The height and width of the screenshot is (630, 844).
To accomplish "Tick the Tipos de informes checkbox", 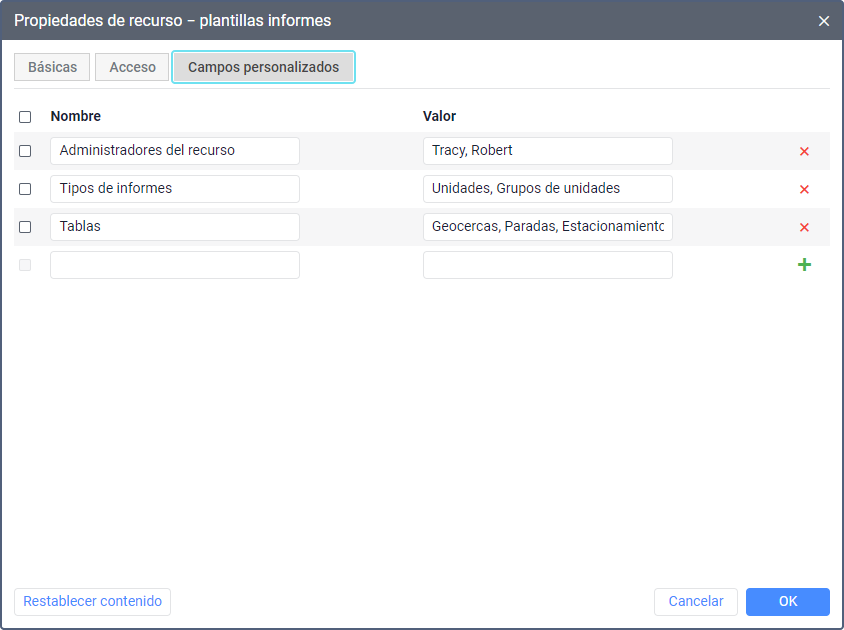I will pos(25,189).
